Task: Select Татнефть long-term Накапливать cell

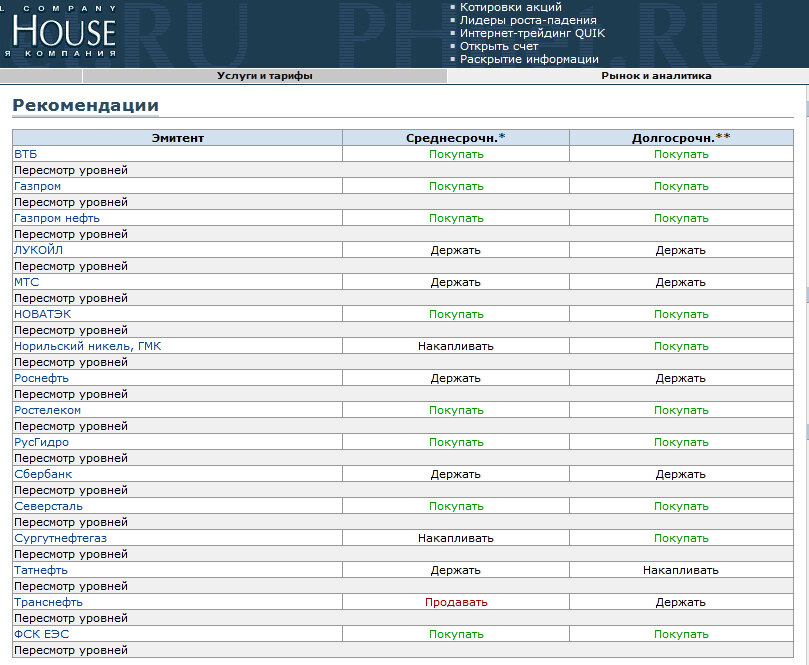Action: pyautogui.click(x=681, y=570)
